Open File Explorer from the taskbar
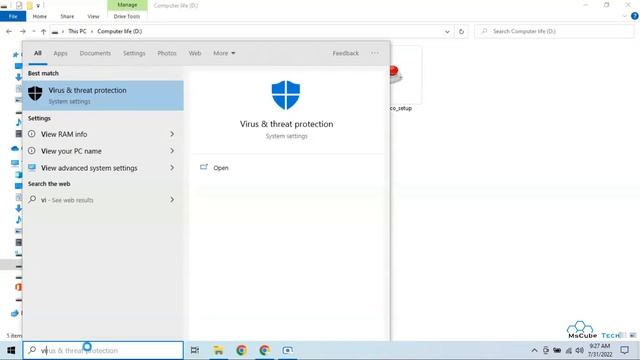Viewport: 640px width, 360px height. coord(218,350)
